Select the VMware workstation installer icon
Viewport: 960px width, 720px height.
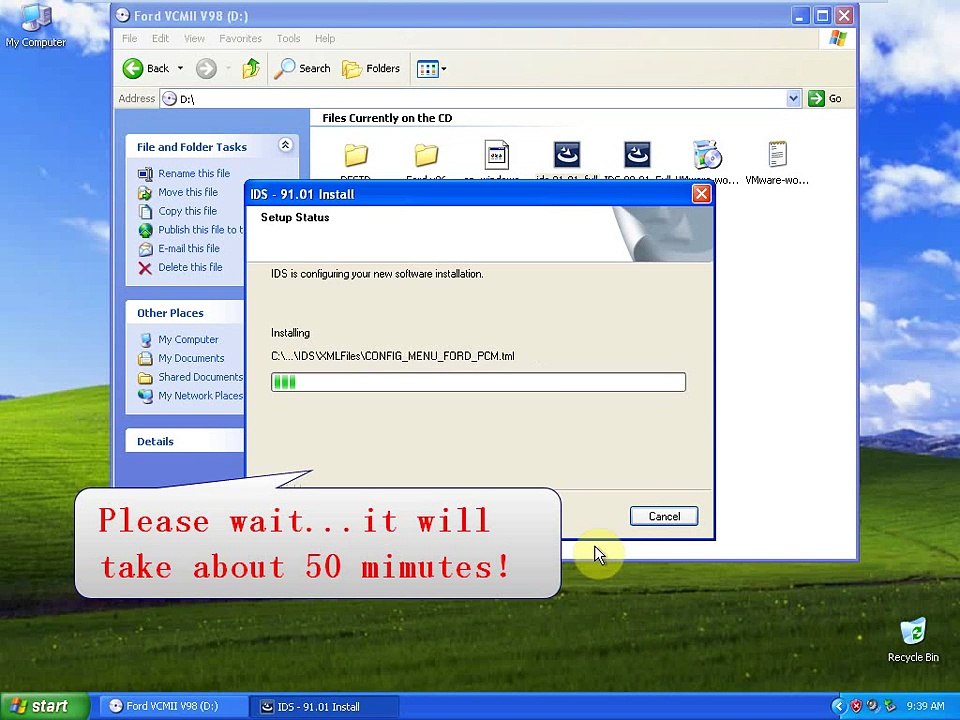point(707,154)
